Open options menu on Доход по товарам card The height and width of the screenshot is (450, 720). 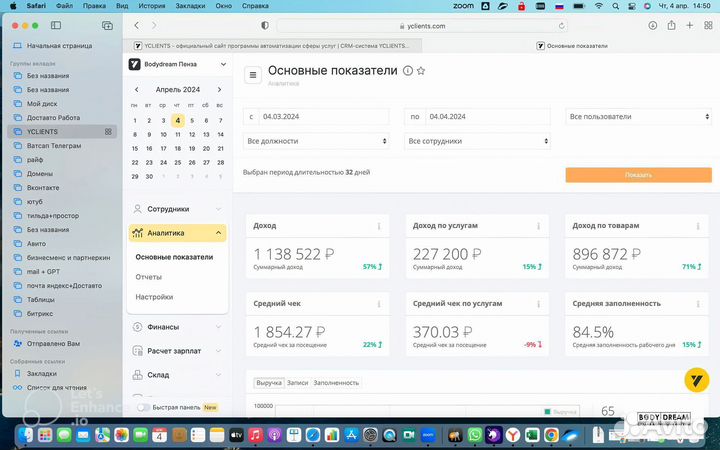[698, 226]
